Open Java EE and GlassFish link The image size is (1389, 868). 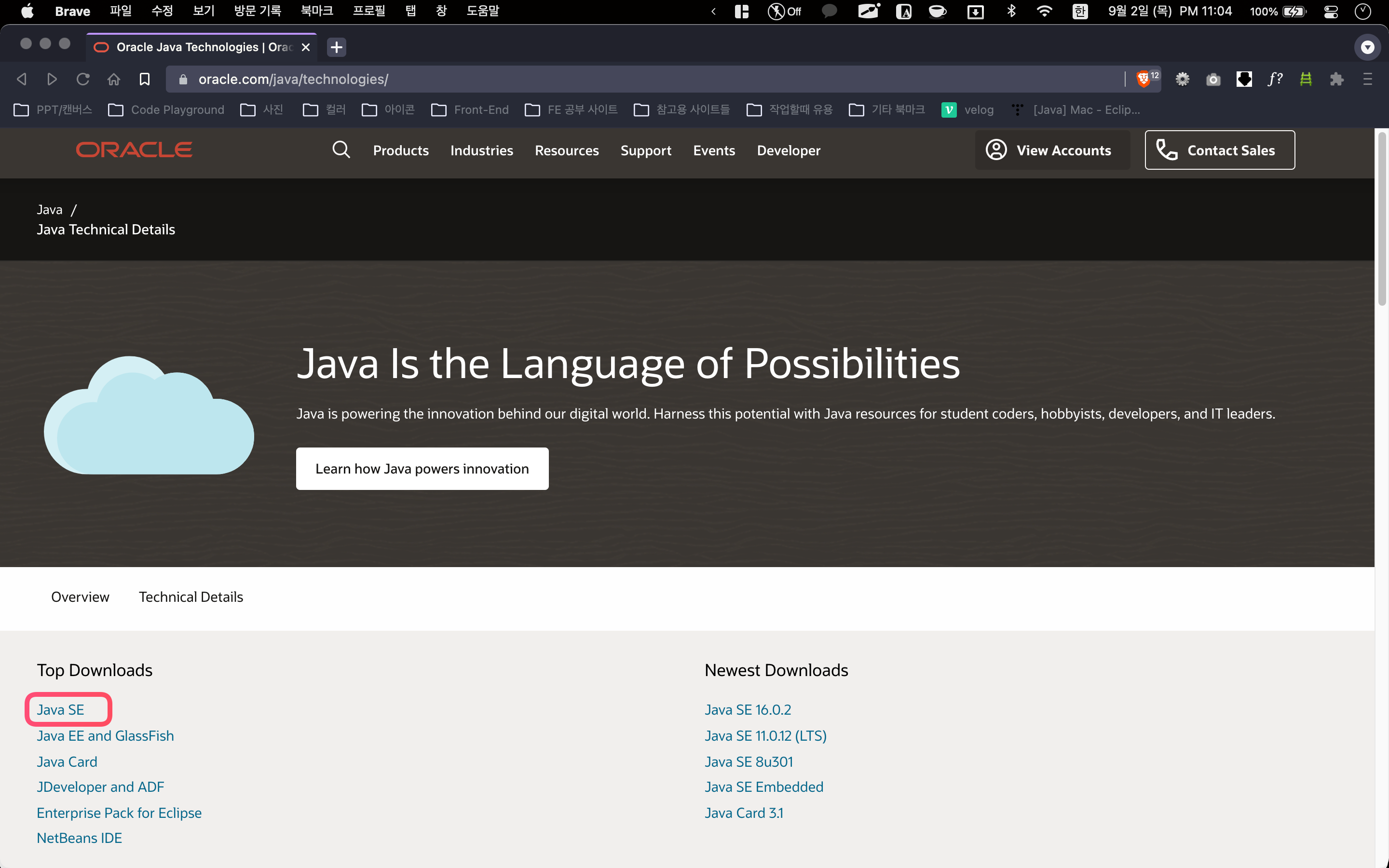(105, 735)
